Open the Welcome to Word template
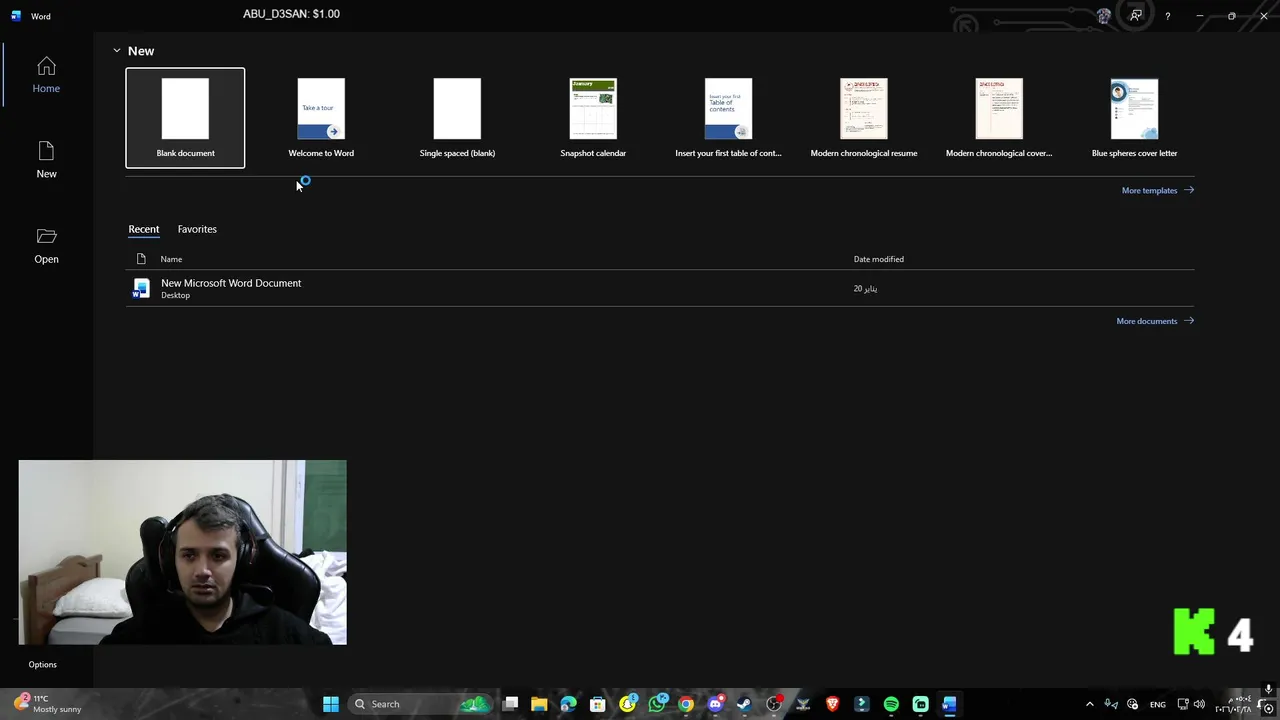The image size is (1280, 720). [x=321, y=118]
